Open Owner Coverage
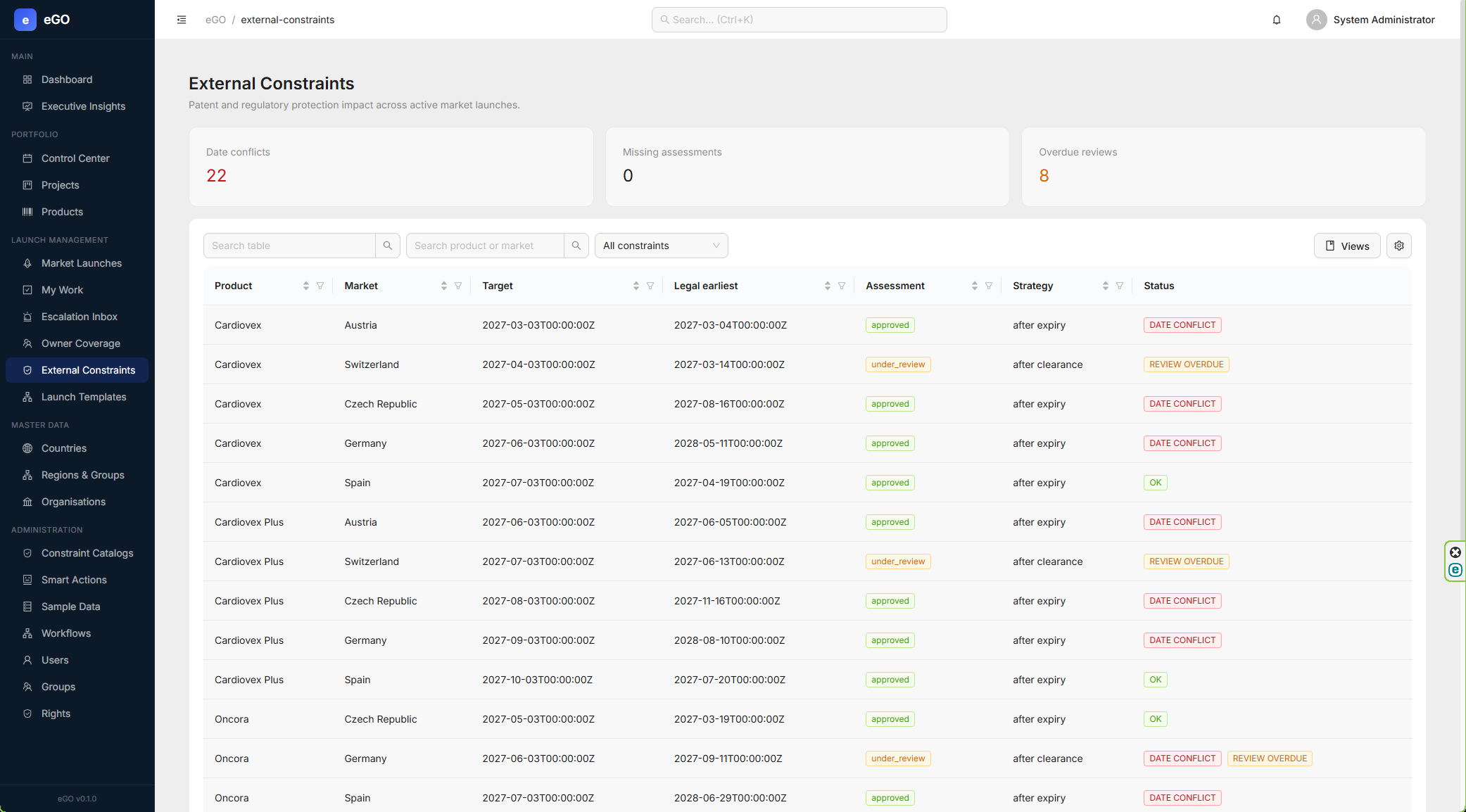Screen dimensions: 1466x812 point(77,343)
